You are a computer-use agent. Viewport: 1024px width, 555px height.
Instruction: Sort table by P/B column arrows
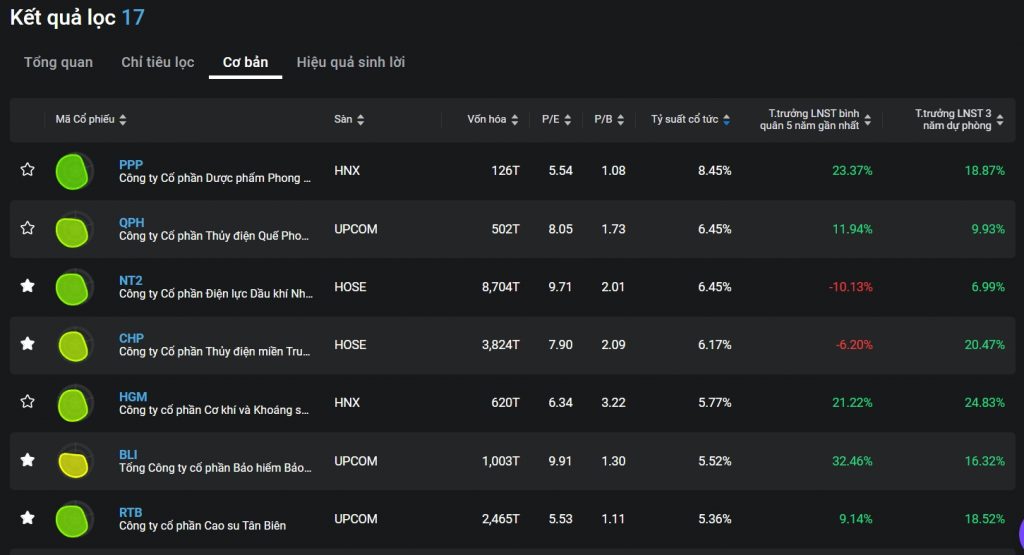pos(620,120)
